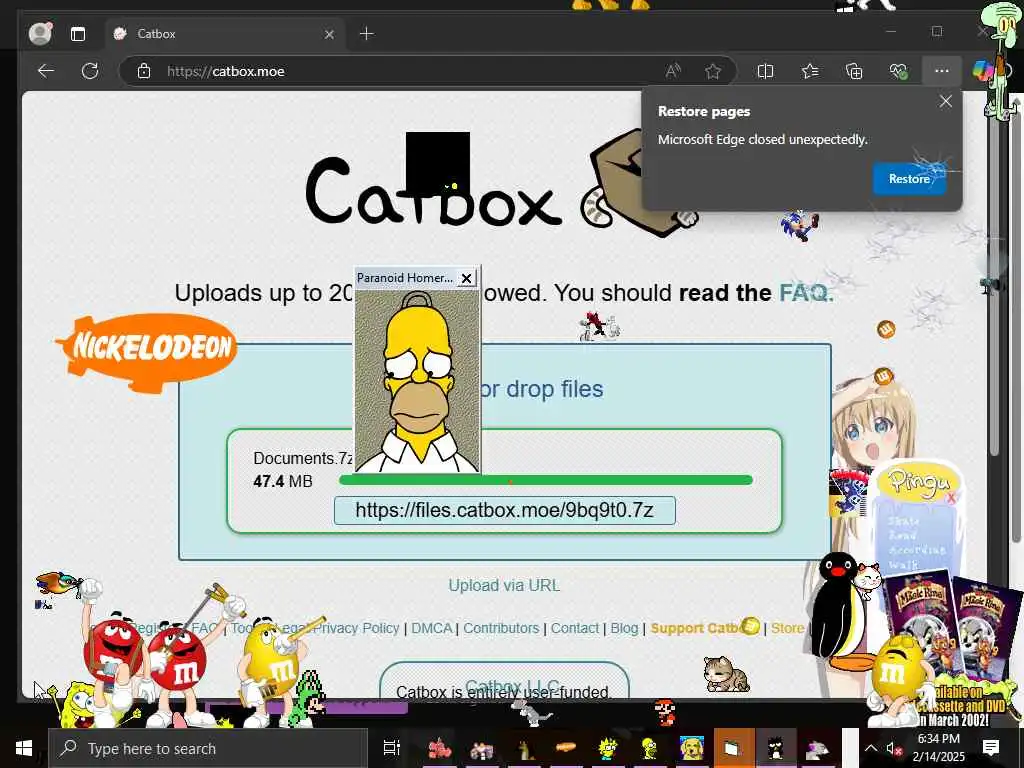Click the 'Type here to search' box
The height and width of the screenshot is (768, 1024).
[x=208, y=748]
